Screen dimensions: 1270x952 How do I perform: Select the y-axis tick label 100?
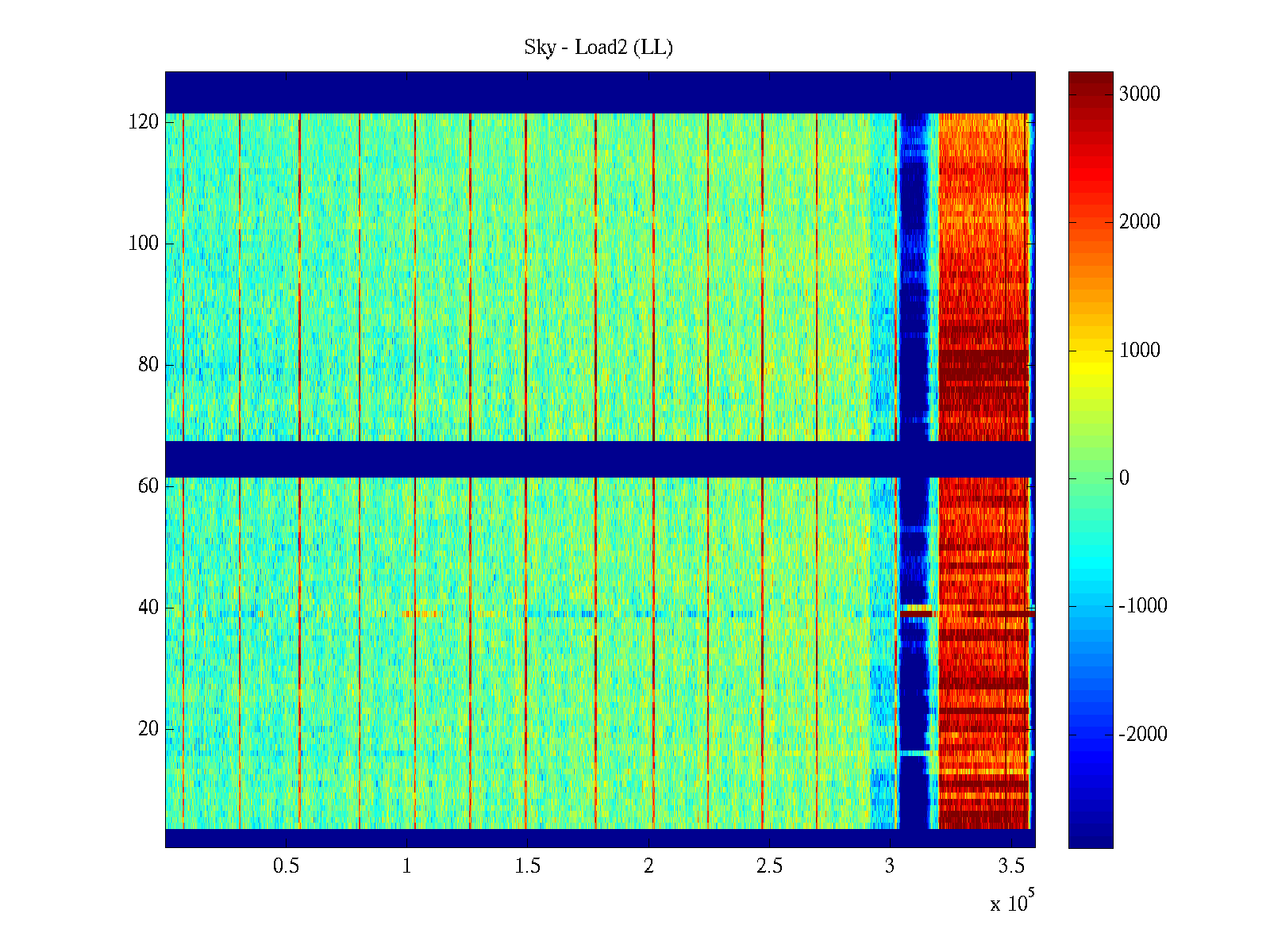[143, 244]
